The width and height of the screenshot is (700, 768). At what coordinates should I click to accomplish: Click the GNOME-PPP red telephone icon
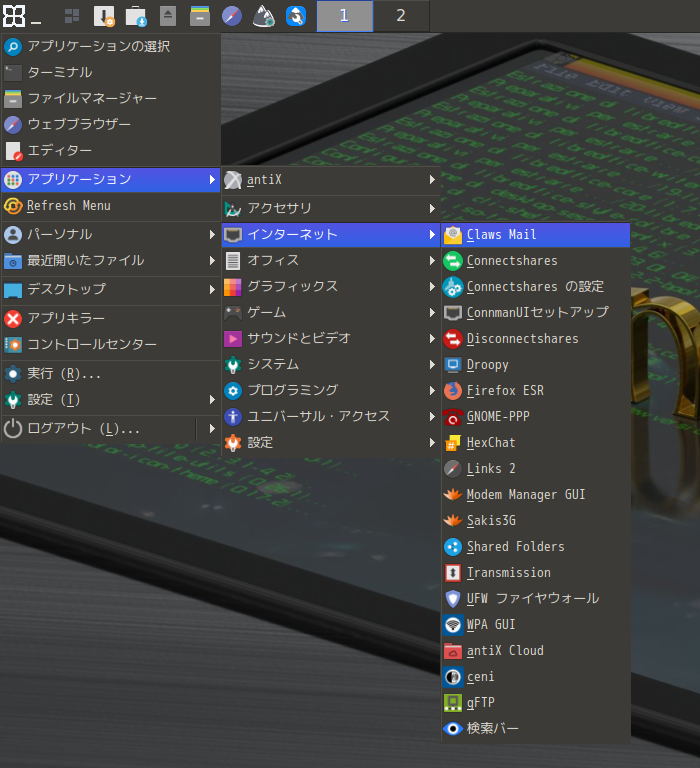453,417
